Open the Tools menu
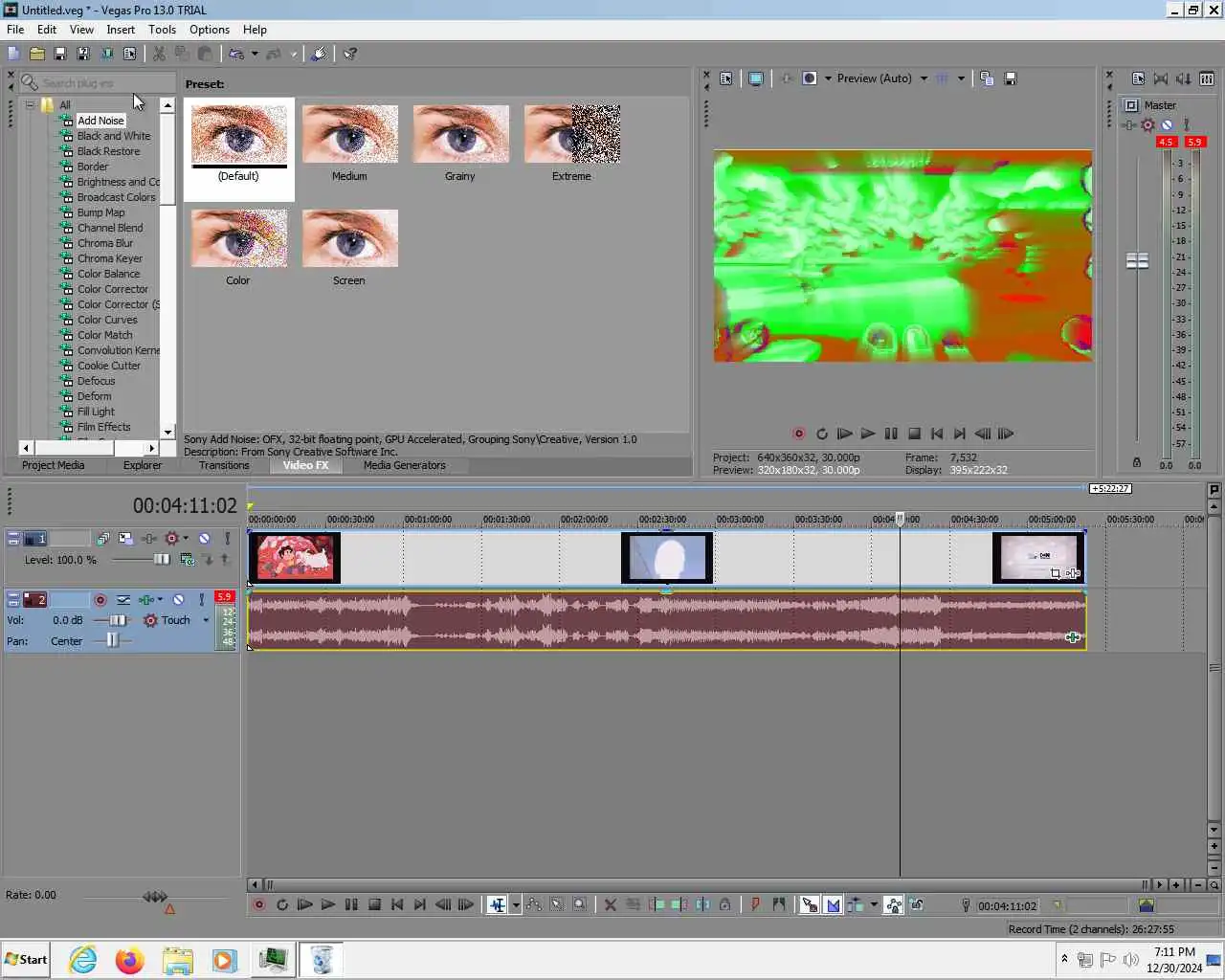Image resolution: width=1225 pixels, height=980 pixels. click(x=162, y=30)
